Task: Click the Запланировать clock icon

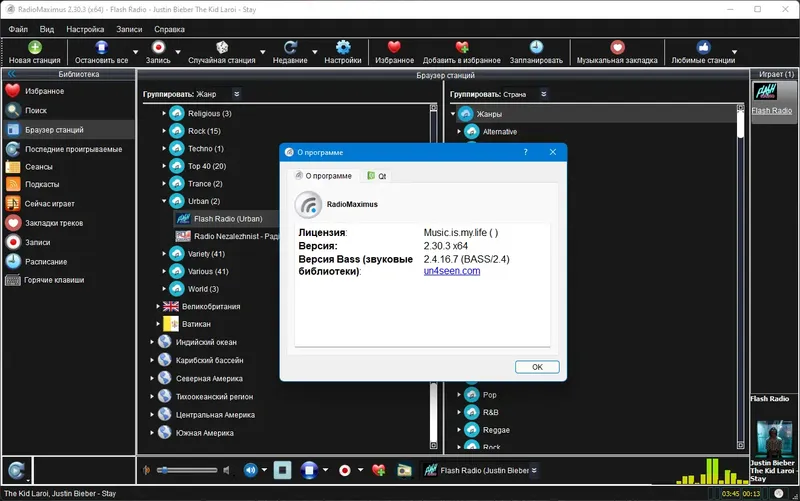Action: (536, 47)
